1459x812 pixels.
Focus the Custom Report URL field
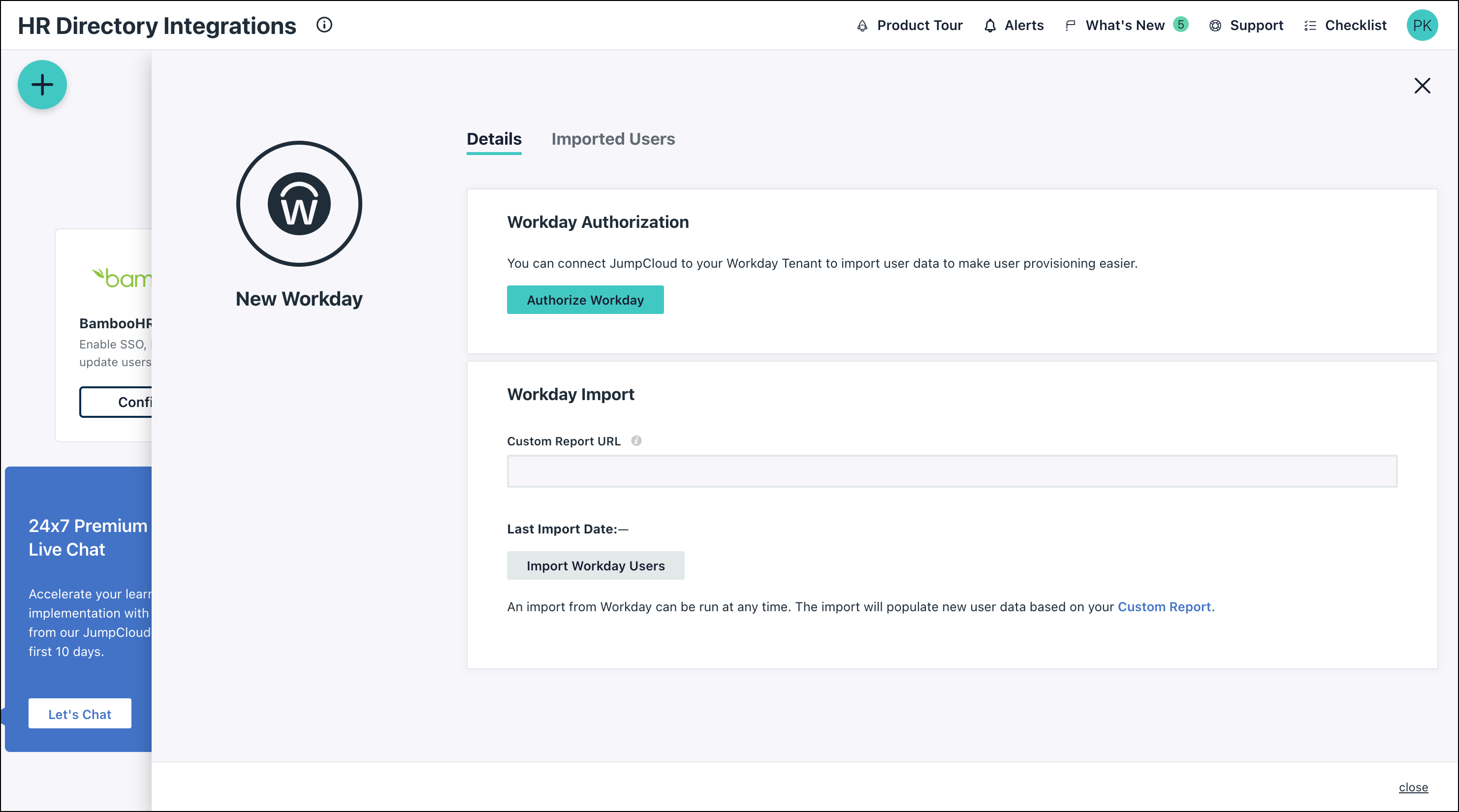pyautogui.click(x=952, y=471)
